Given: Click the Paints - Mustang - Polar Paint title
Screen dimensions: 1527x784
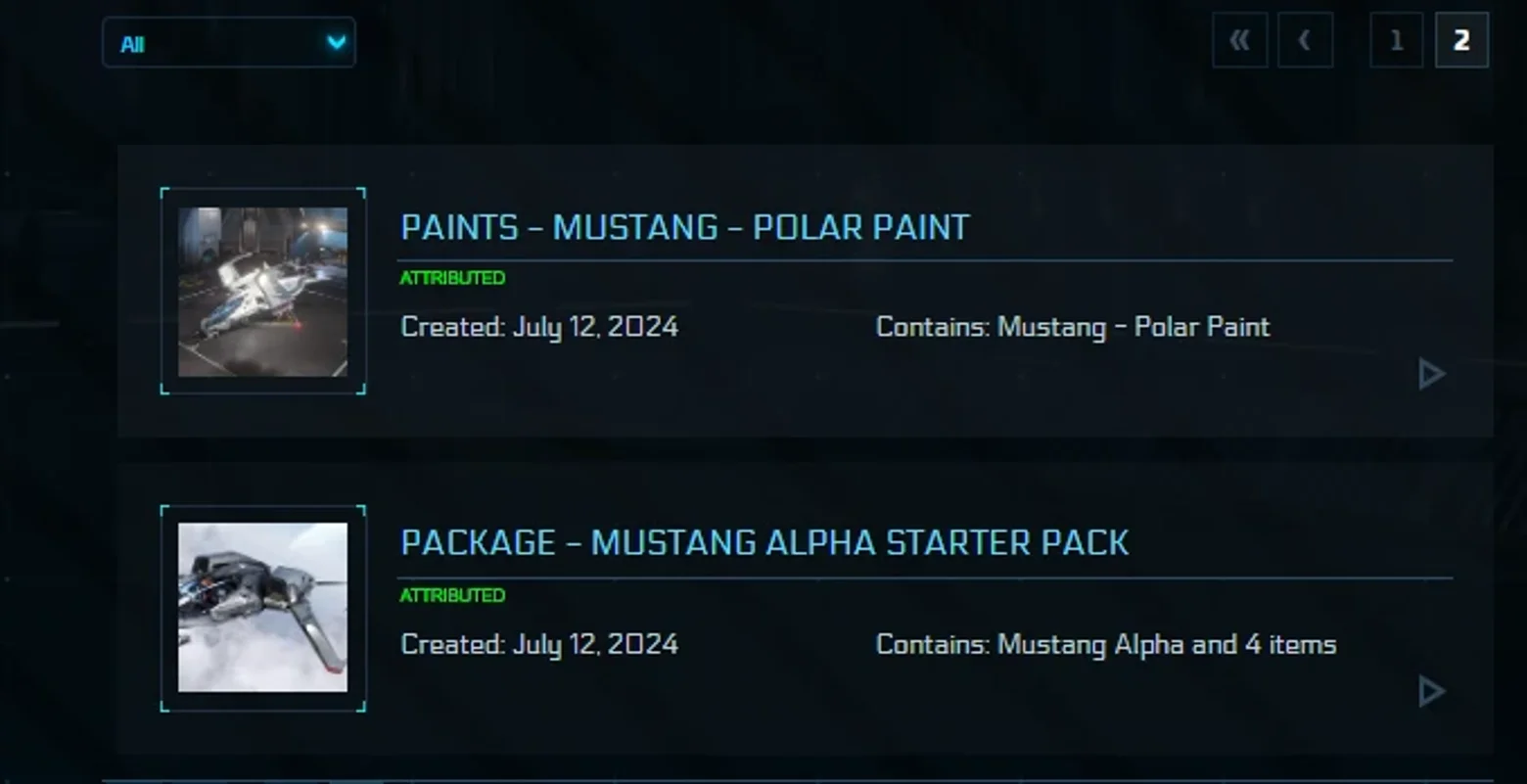Looking at the screenshot, I should [x=685, y=227].
